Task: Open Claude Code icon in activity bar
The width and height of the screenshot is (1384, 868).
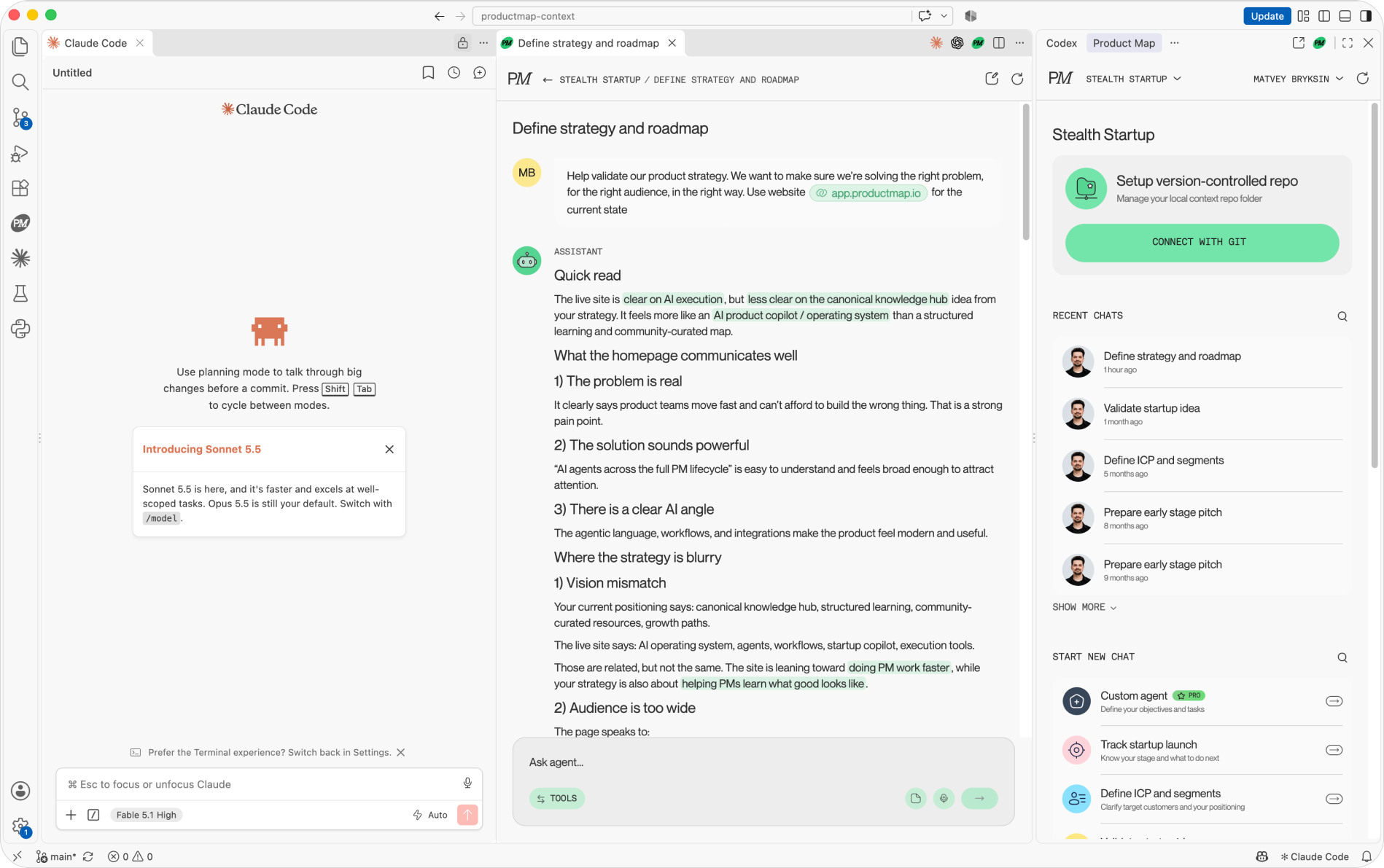Action: (20, 258)
